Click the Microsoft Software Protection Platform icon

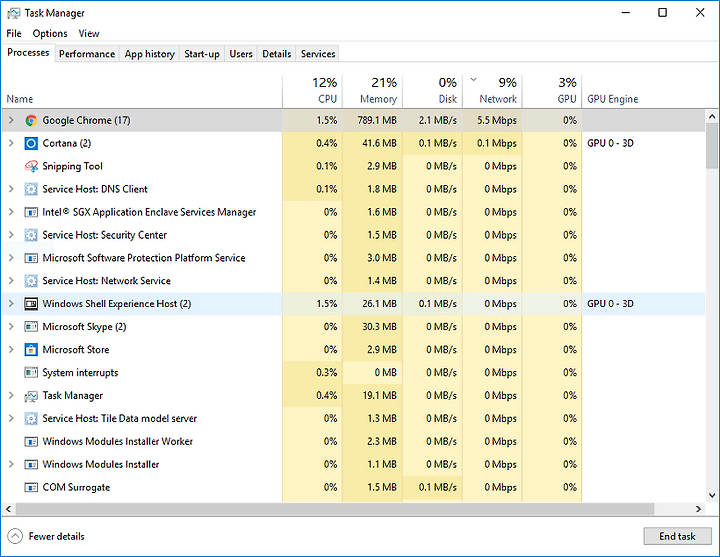(x=31, y=258)
